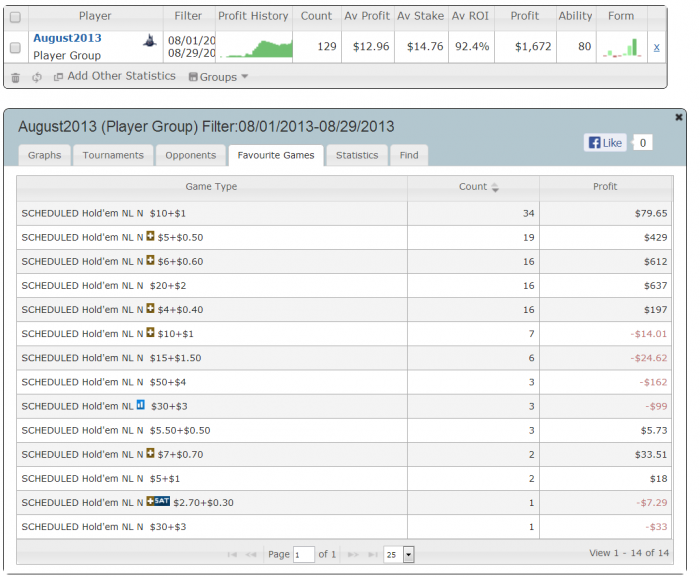Screen dimensions: 700x577
Task: Switch to the Tournaments tab
Action: click(113, 155)
